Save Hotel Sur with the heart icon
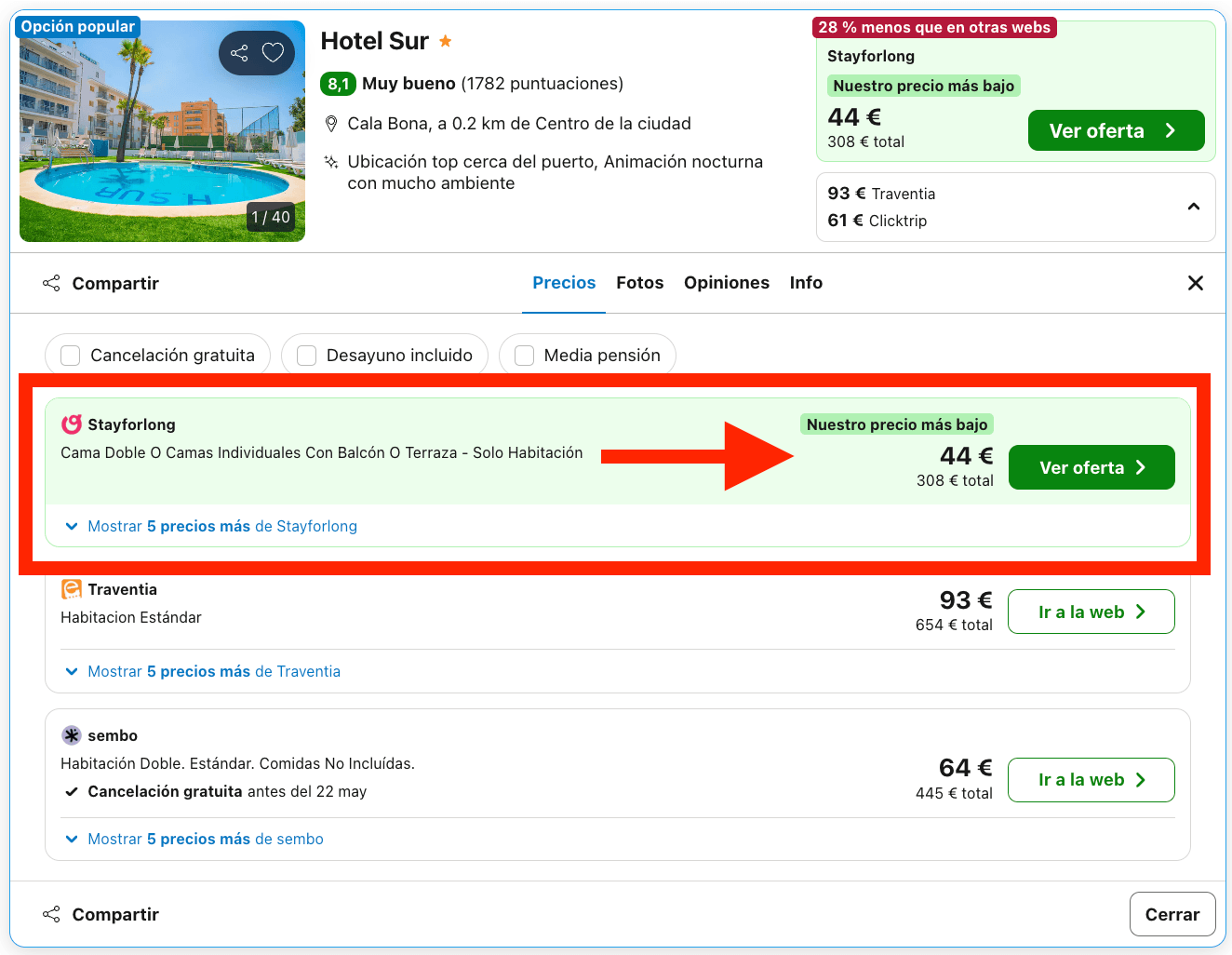 [273, 53]
